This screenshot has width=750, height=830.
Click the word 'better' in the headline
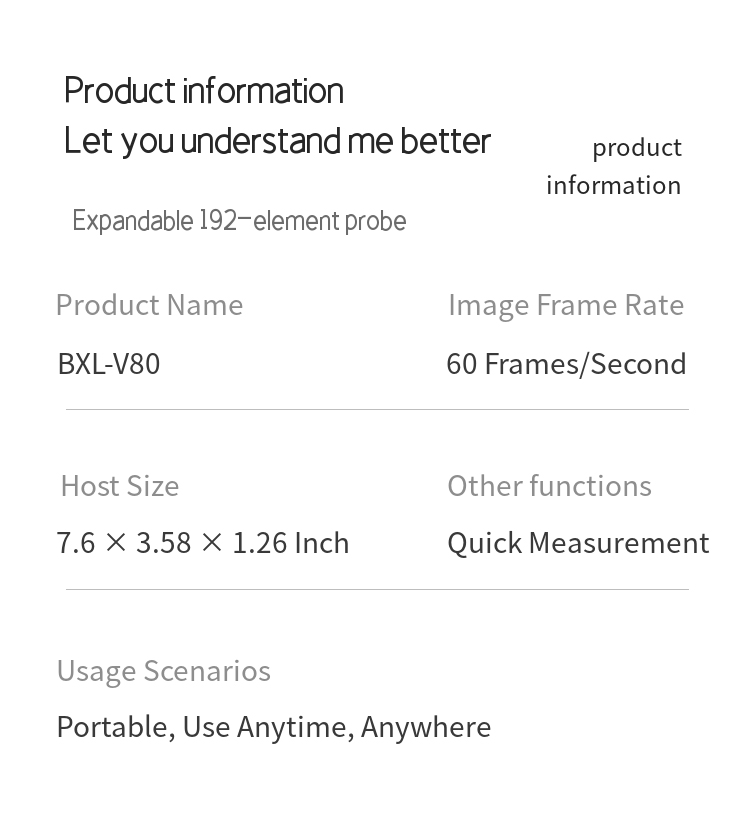tap(445, 141)
